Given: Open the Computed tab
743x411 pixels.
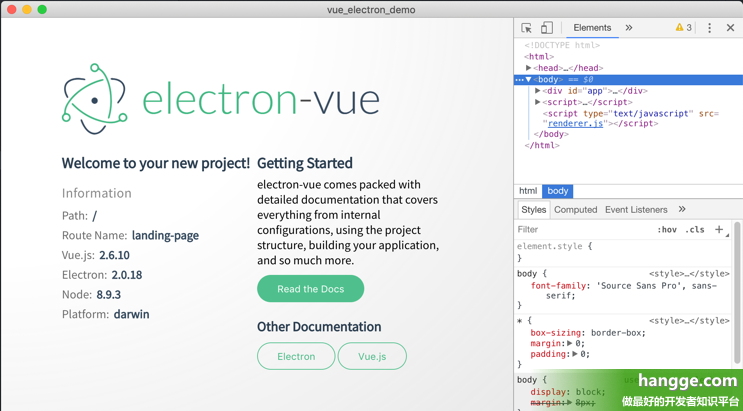Looking at the screenshot, I should (575, 210).
